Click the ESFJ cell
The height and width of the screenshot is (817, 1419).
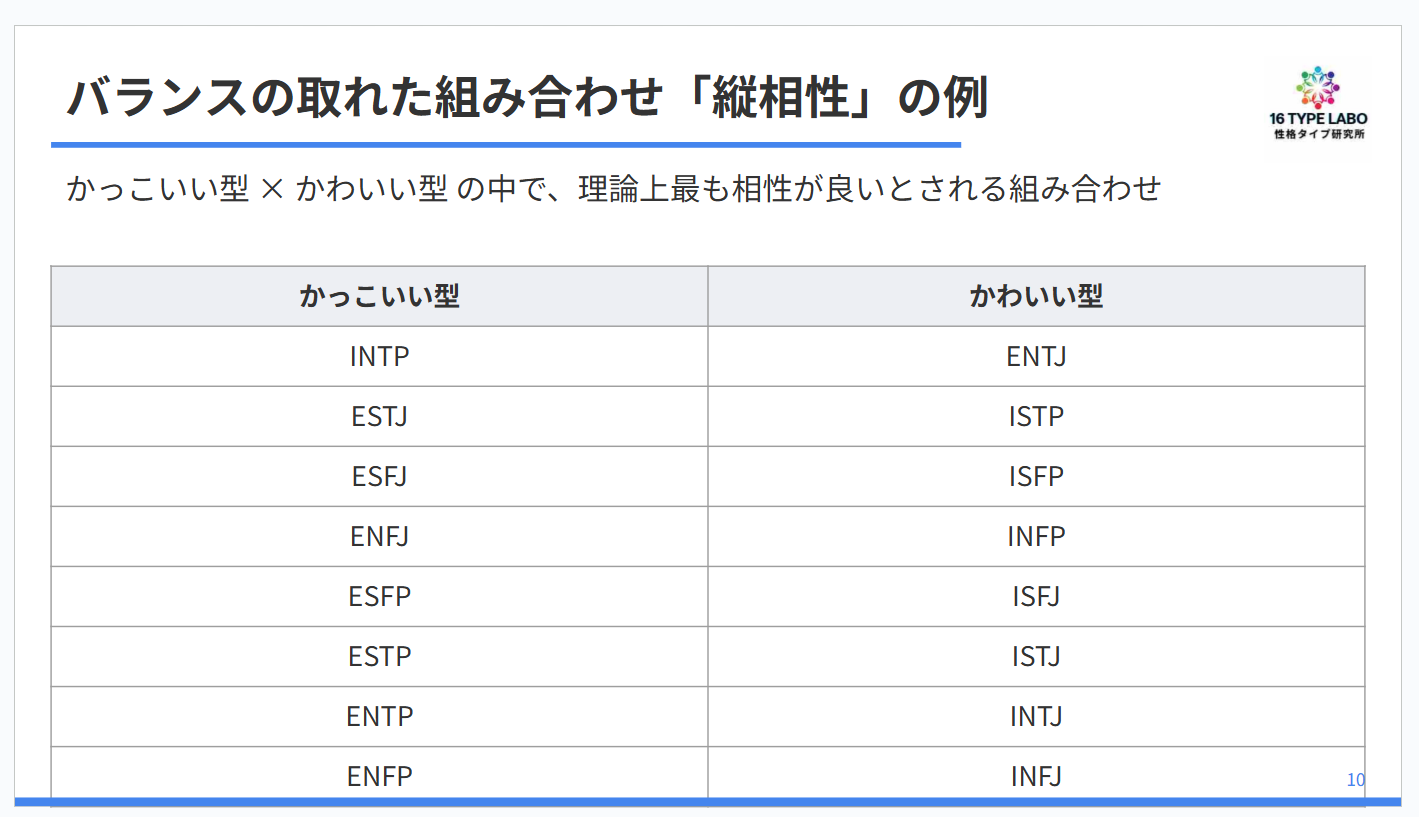(x=379, y=476)
